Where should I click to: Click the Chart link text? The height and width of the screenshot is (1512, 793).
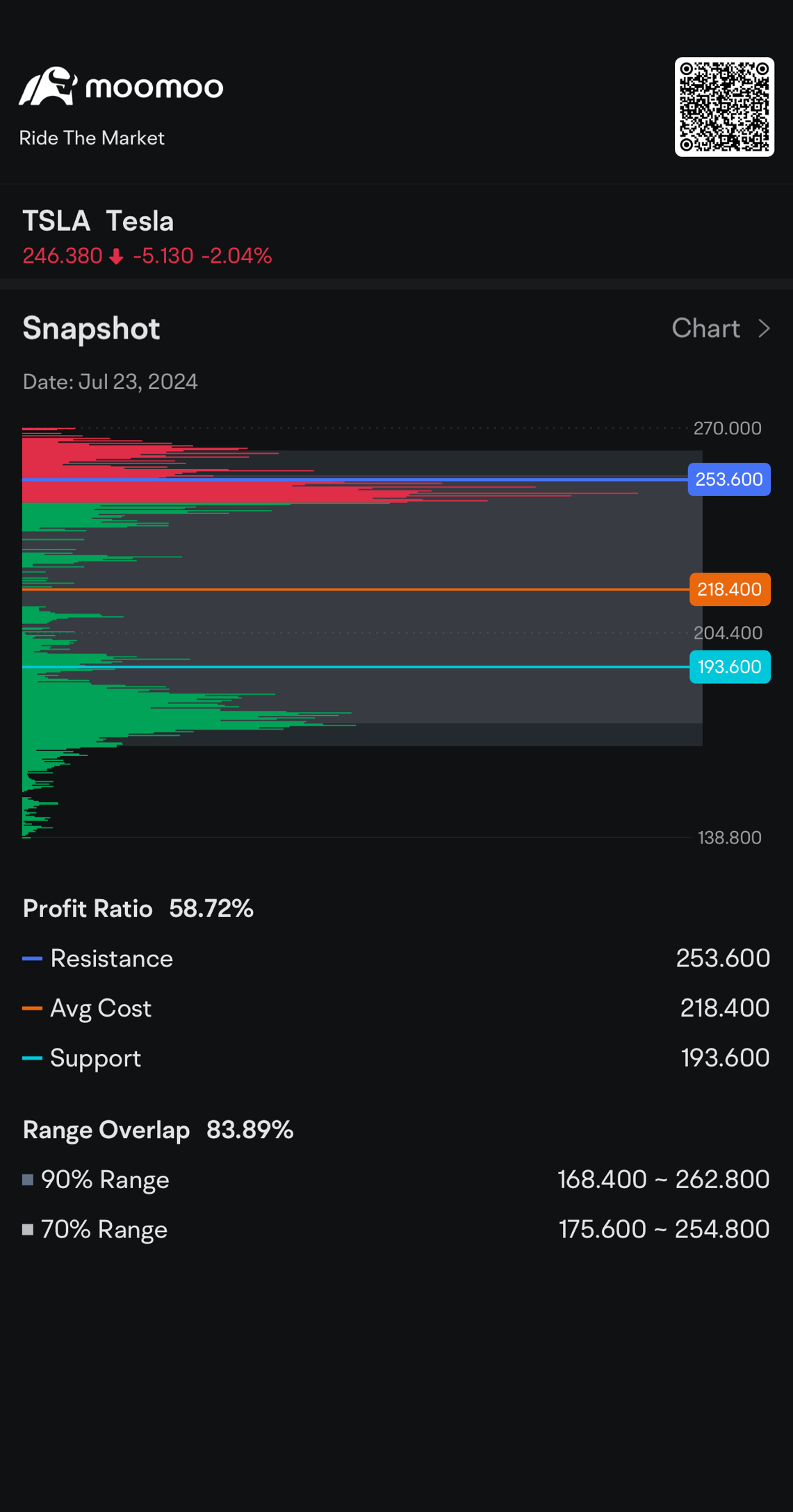point(705,329)
